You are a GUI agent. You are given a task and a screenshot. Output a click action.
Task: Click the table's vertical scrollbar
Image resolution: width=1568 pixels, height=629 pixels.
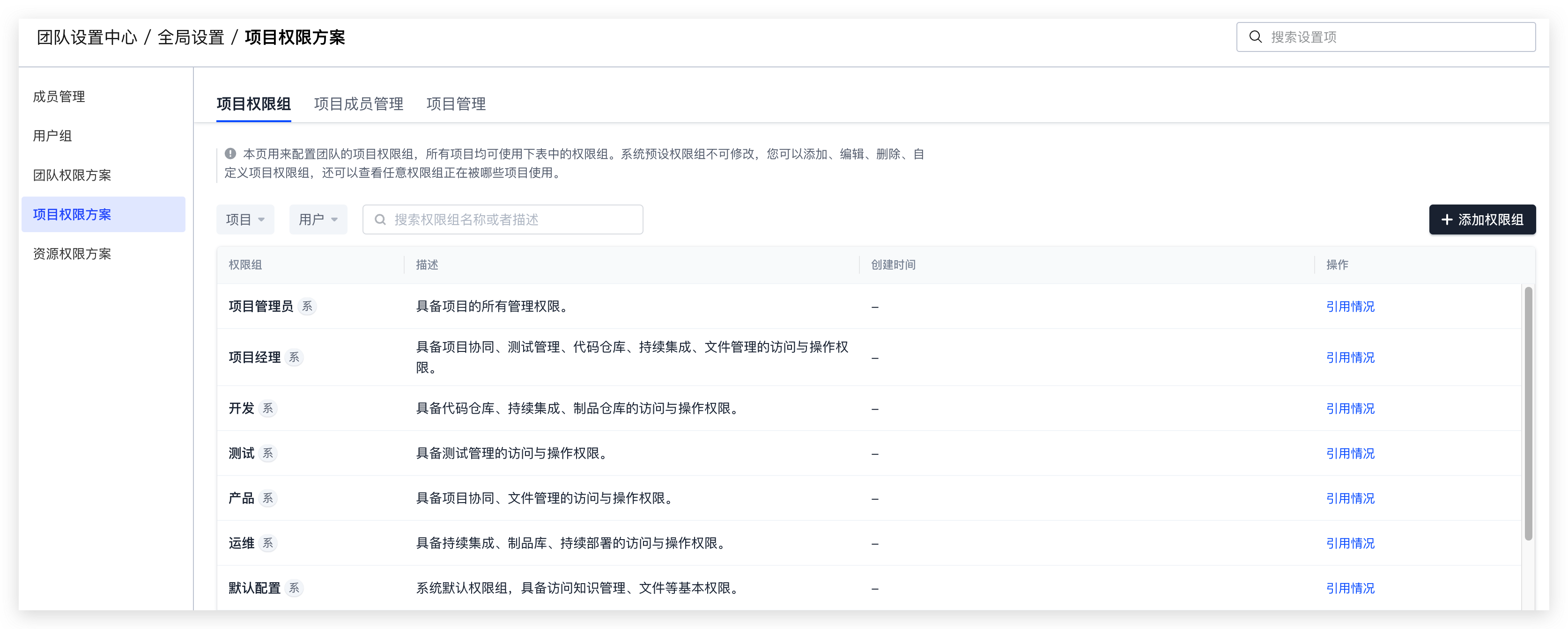pos(1528,414)
